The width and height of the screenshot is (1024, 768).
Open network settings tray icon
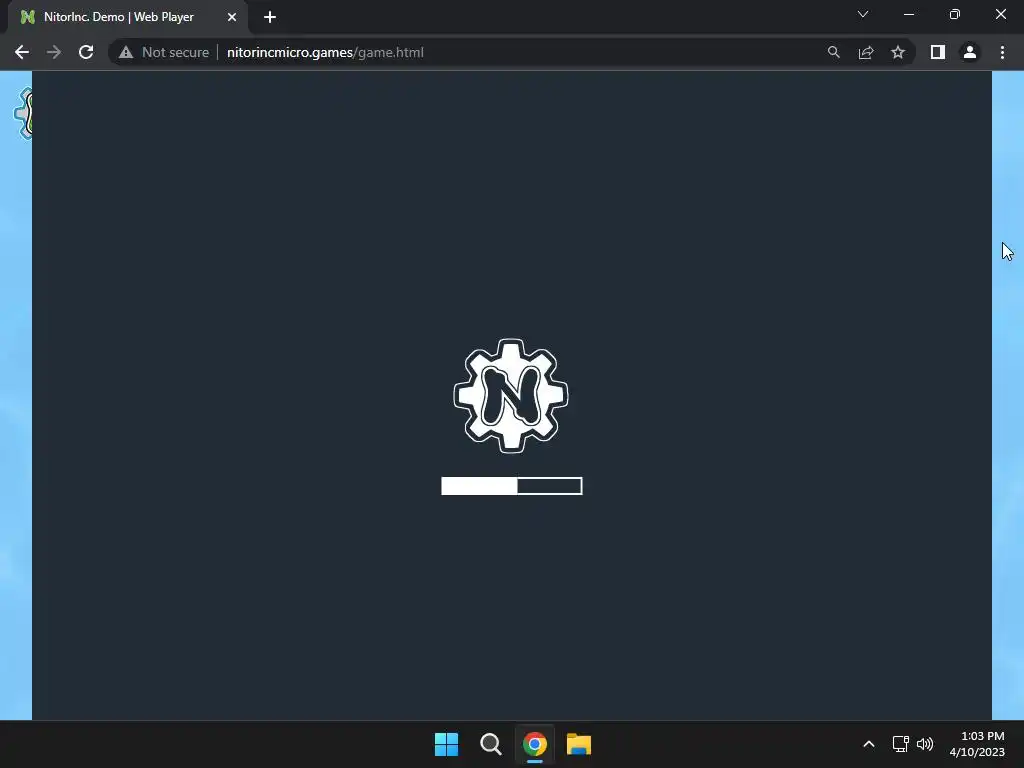[x=901, y=744]
